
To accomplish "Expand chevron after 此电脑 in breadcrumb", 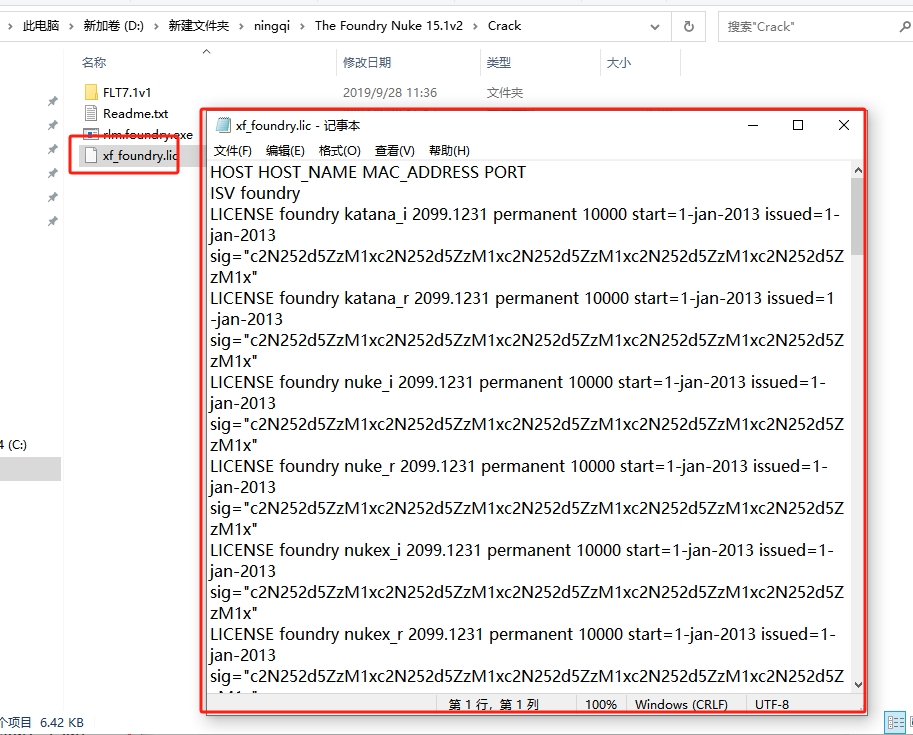I will tap(71, 26).
